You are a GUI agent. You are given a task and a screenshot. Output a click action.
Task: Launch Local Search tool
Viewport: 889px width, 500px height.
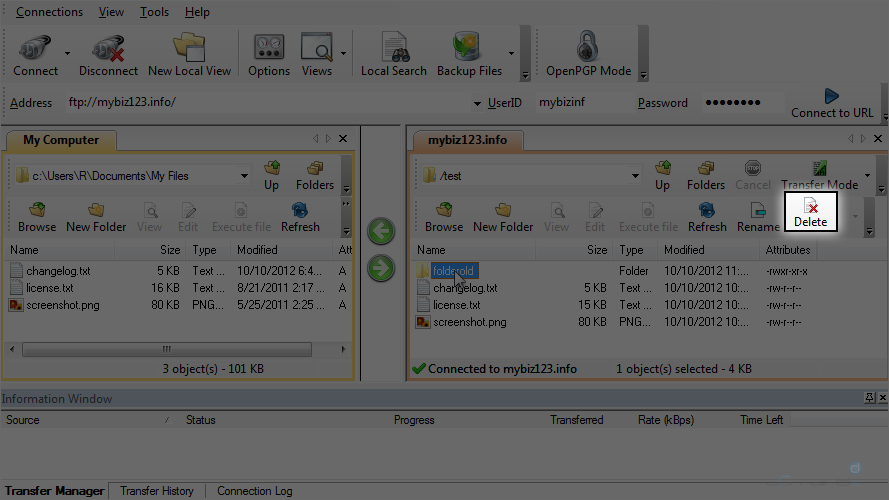393,54
